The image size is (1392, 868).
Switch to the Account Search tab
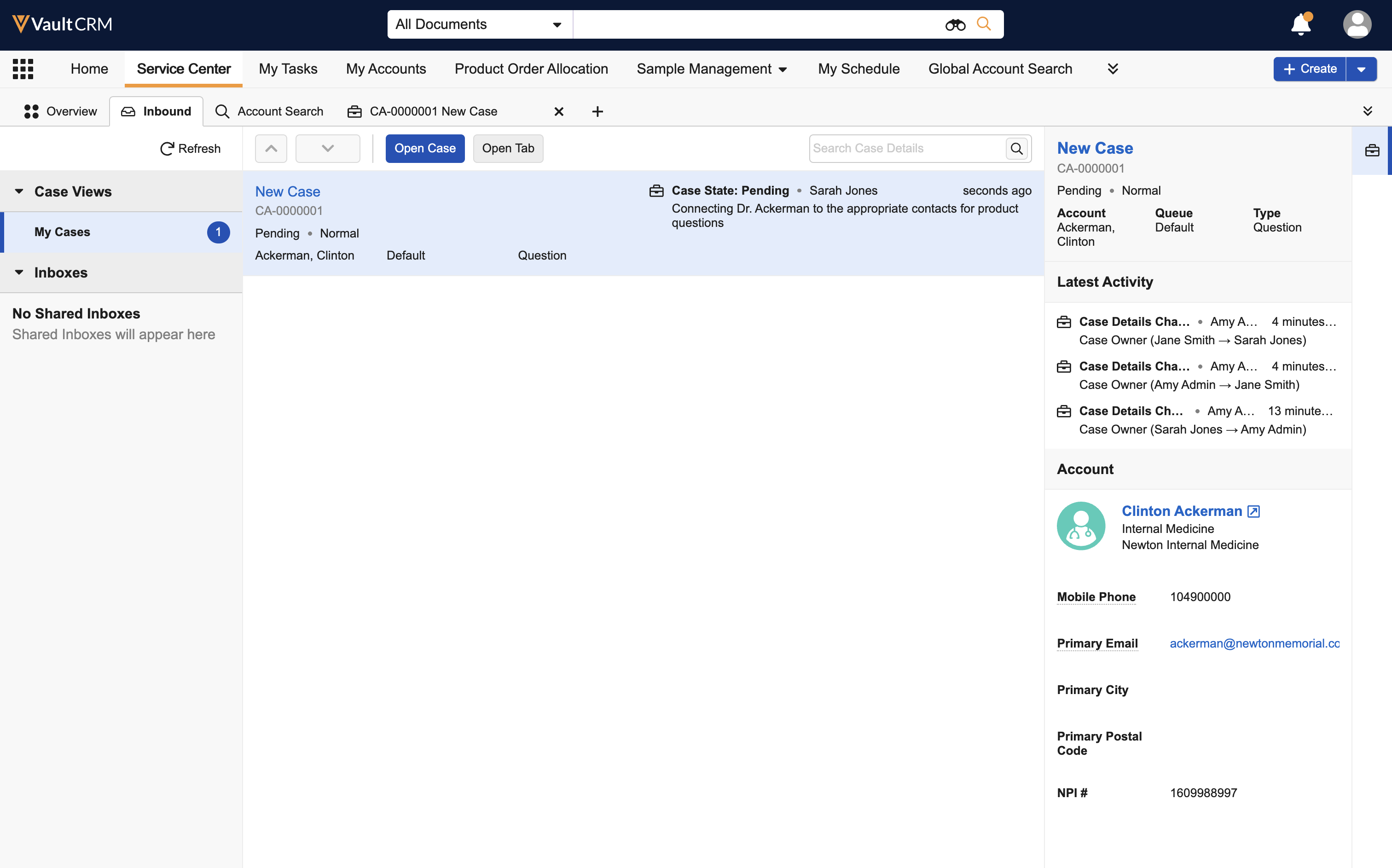point(270,111)
